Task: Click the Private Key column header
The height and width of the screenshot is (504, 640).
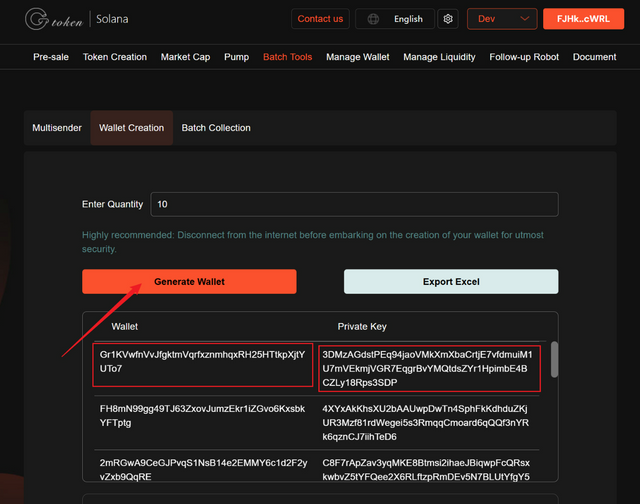Action: [x=362, y=326]
